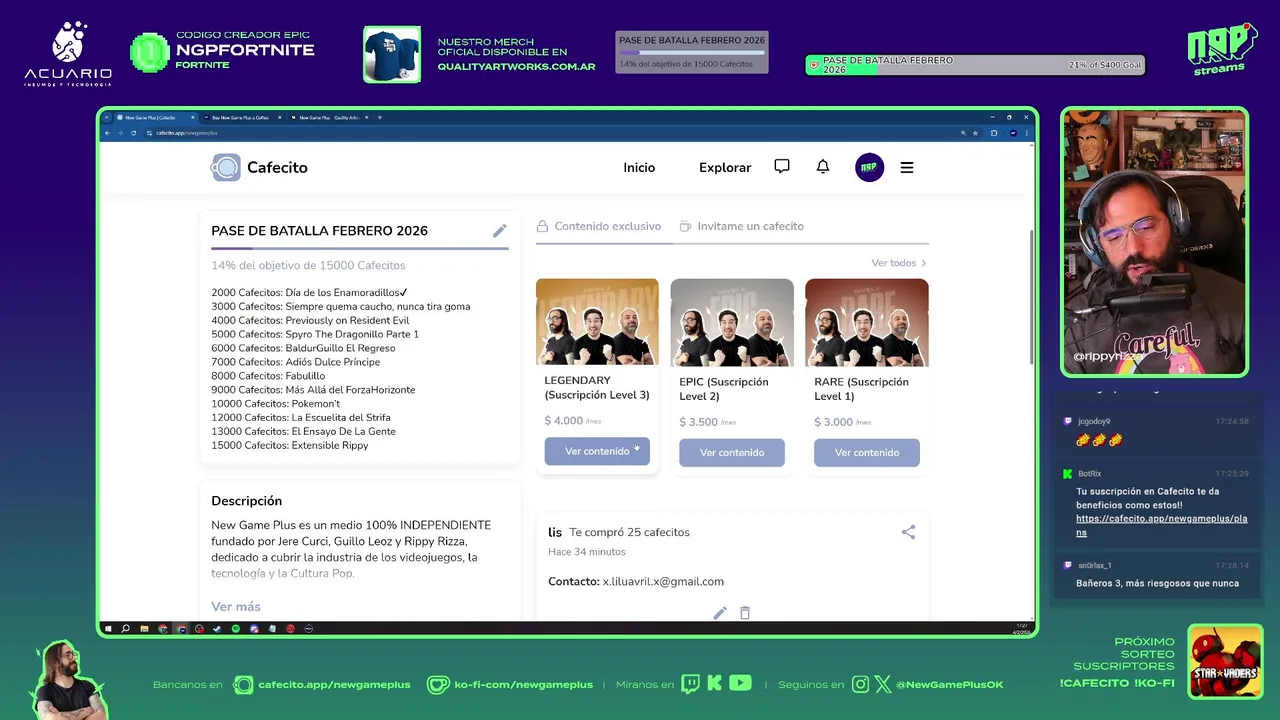Open the browser extensions icon

pyautogui.click(x=994, y=133)
